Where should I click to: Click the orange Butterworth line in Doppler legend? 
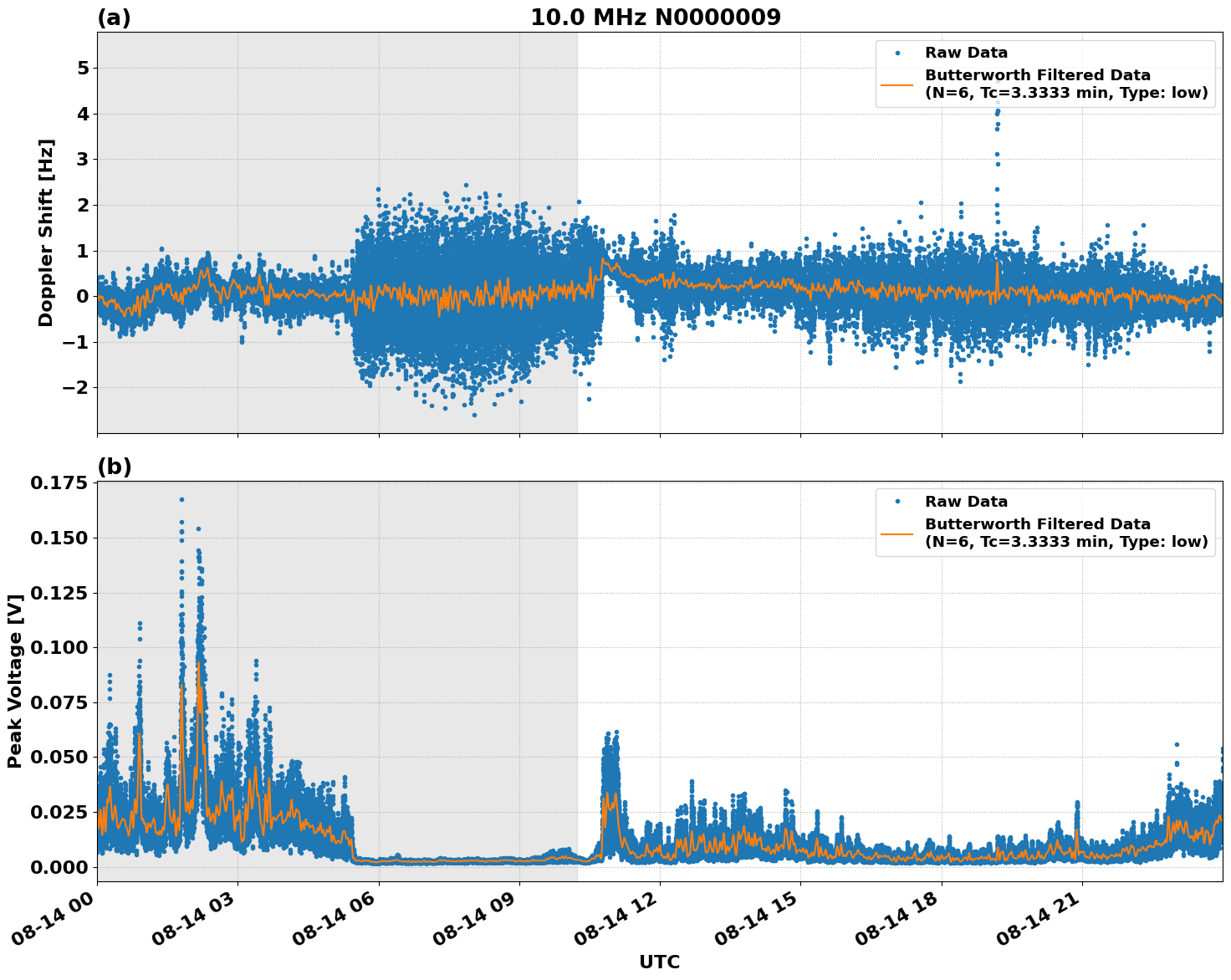897,84
